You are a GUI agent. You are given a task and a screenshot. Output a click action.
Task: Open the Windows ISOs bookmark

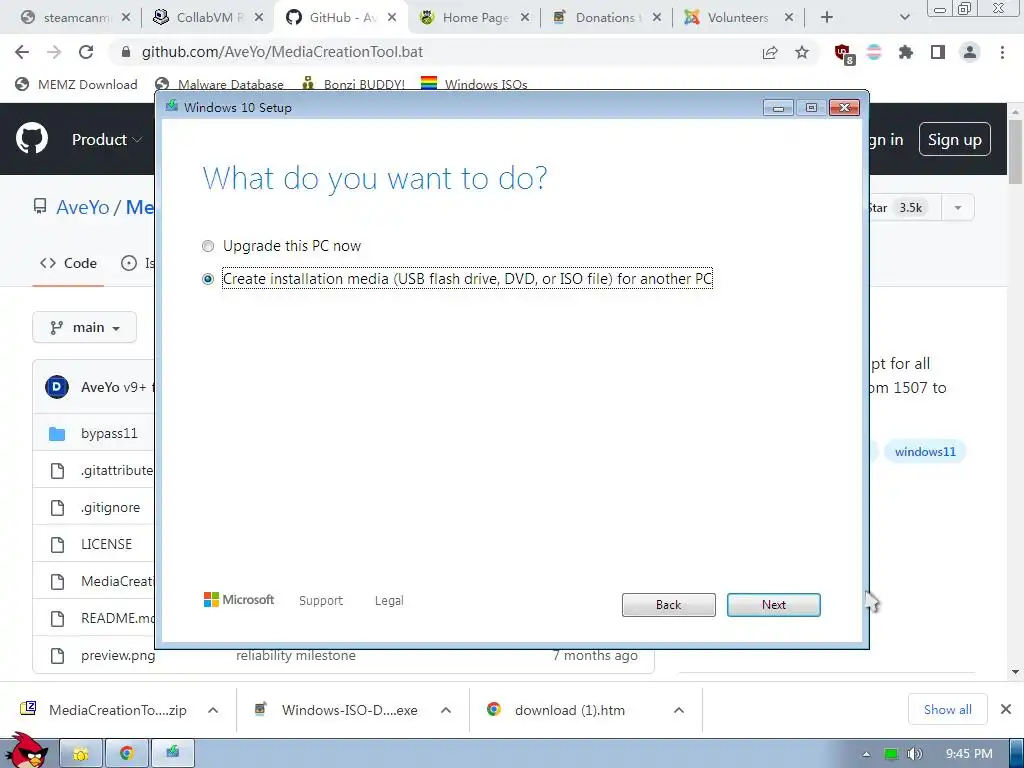point(474,84)
